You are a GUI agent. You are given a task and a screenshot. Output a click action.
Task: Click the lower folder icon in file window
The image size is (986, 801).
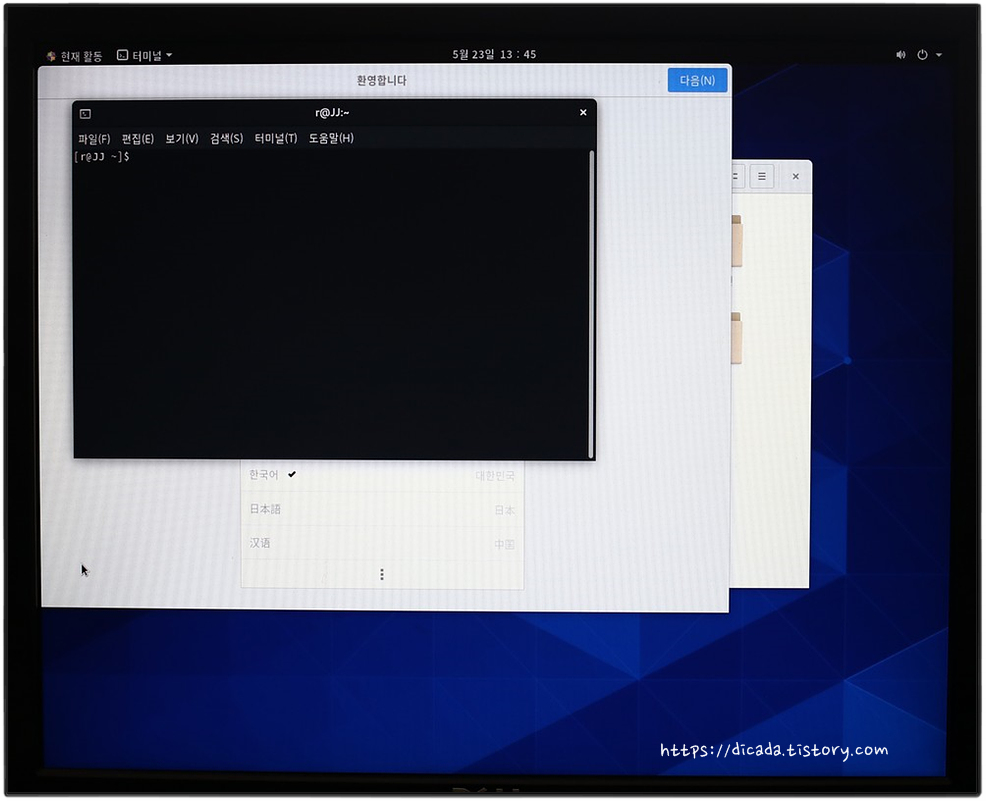(x=736, y=338)
